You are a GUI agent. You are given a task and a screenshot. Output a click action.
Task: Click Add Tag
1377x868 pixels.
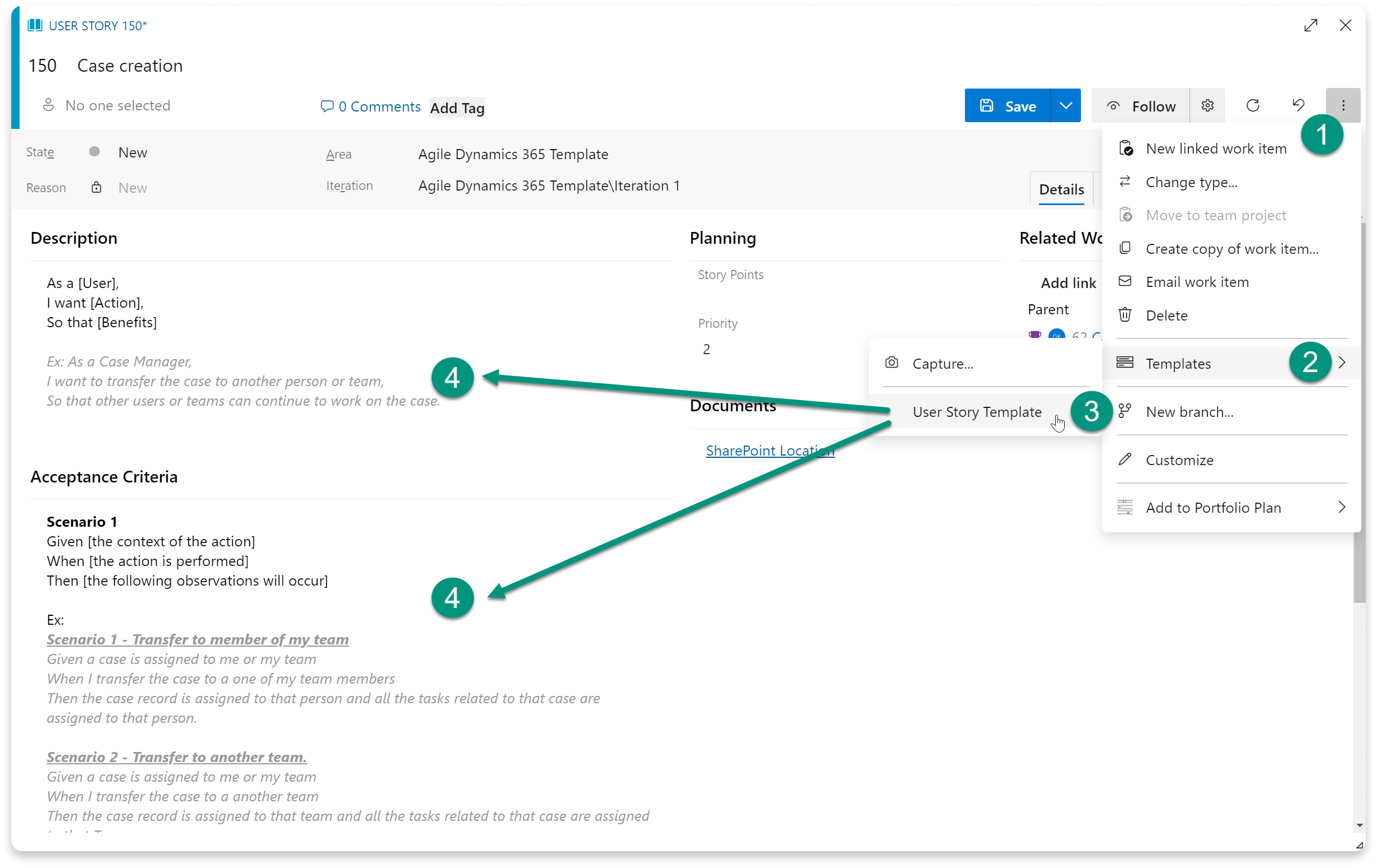tap(457, 108)
